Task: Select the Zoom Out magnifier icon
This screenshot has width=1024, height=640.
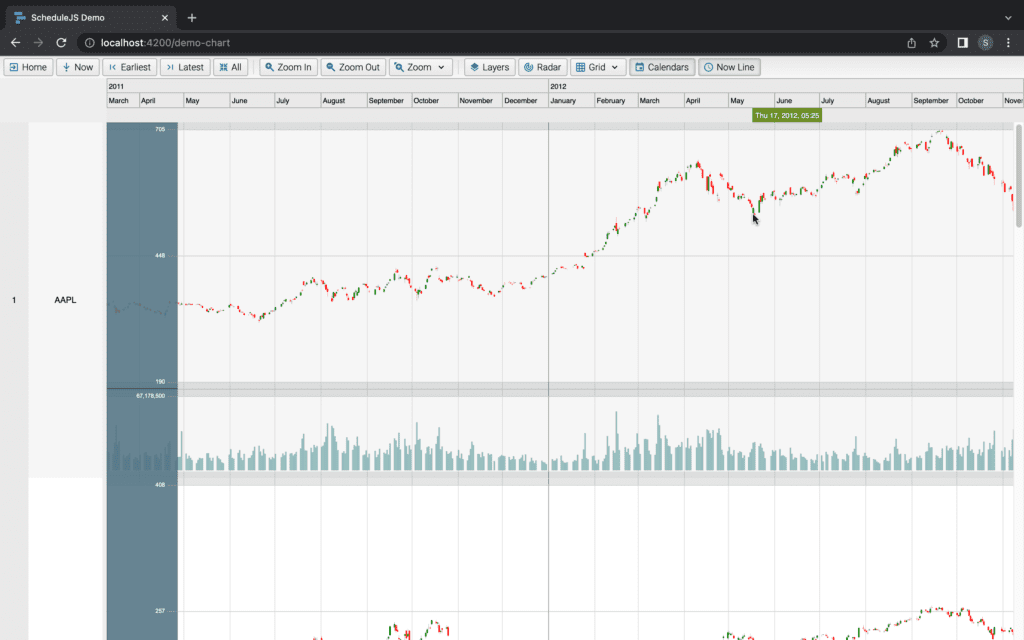Action: (x=330, y=66)
